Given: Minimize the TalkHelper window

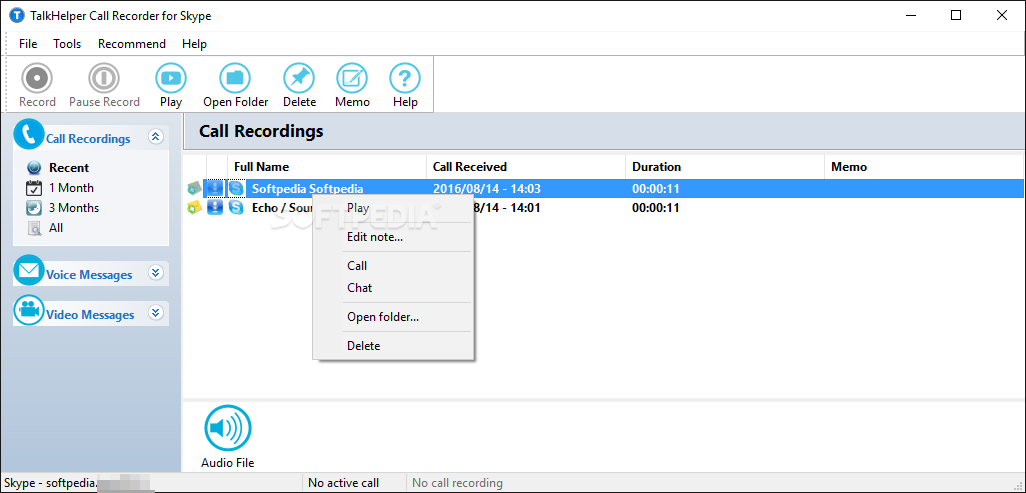Looking at the screenshot, I should pos(911,16).
